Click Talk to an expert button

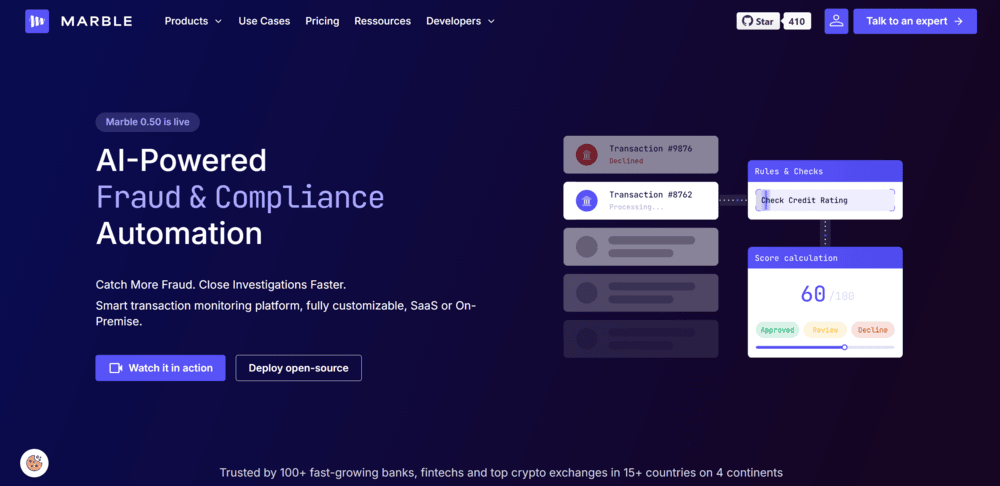pos(915,21)
